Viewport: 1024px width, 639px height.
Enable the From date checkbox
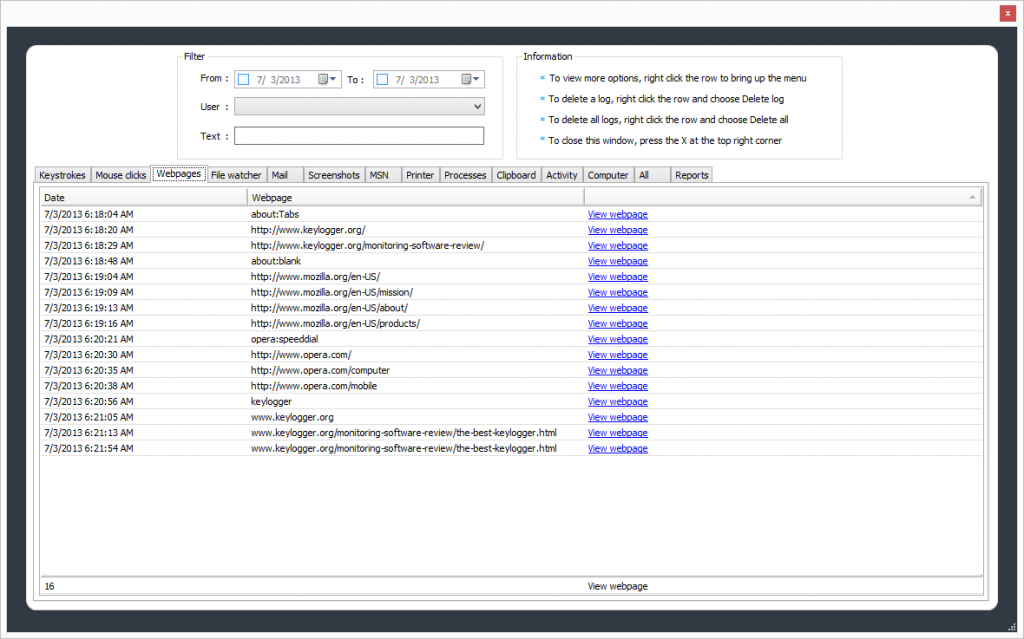(243, 80)
